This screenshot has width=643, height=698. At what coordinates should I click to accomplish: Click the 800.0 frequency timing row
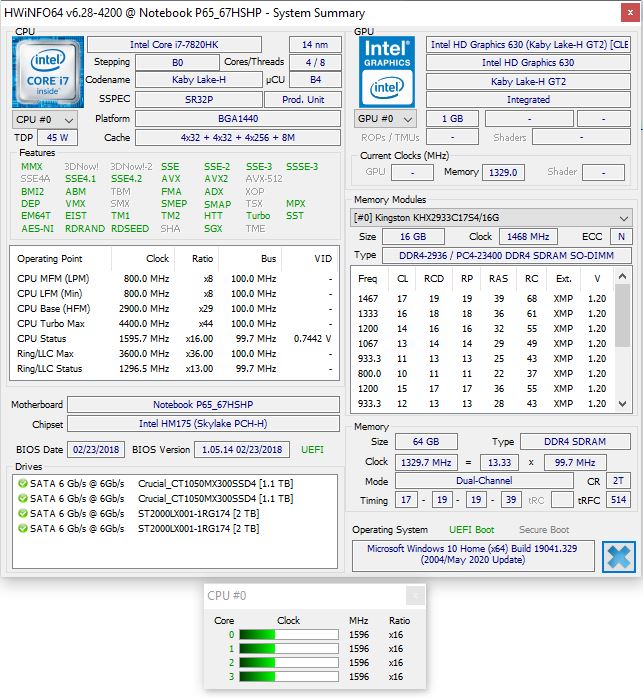tap(482, 373)
